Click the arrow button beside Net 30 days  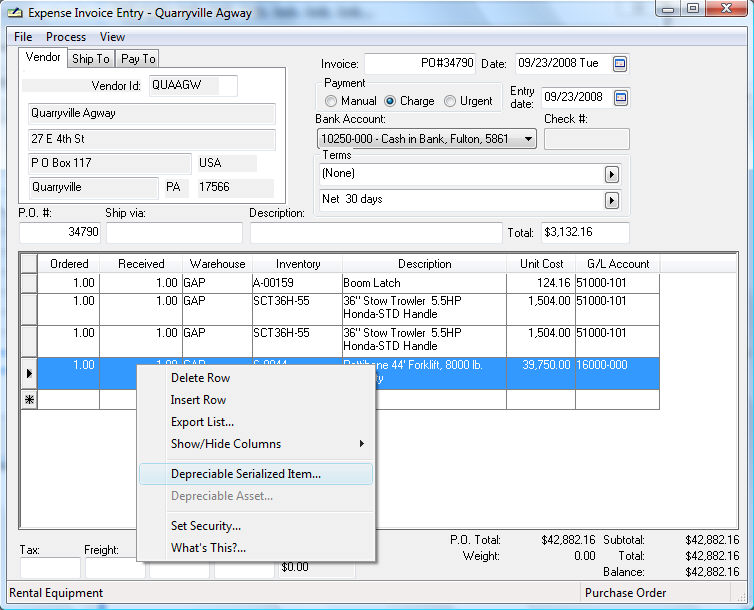click(612, 200)
